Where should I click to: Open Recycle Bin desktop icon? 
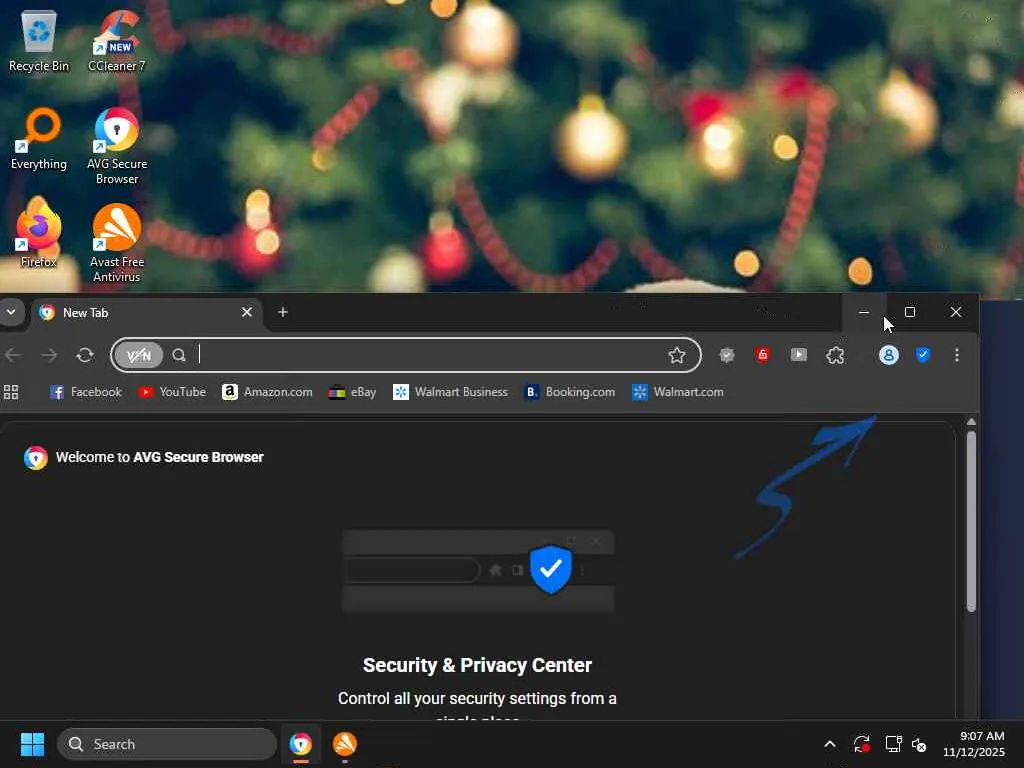tap(39, 40)
